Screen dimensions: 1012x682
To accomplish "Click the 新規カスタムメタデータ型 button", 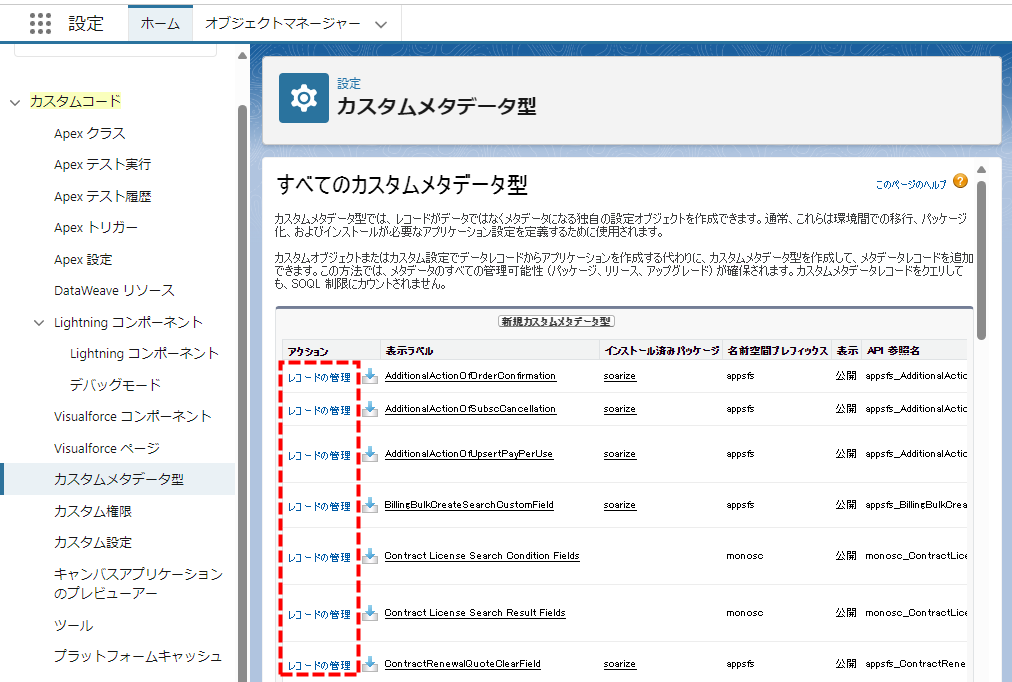I will [x=557, y=321].
